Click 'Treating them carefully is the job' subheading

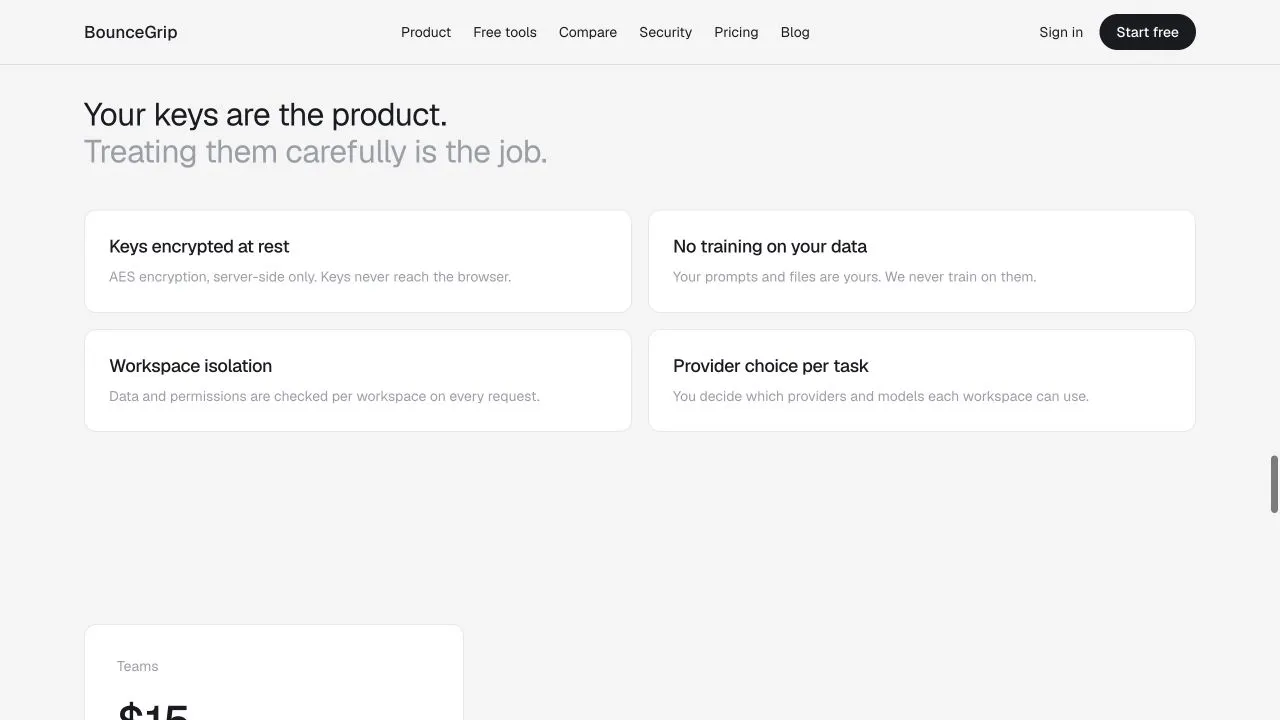click(316, 152)
